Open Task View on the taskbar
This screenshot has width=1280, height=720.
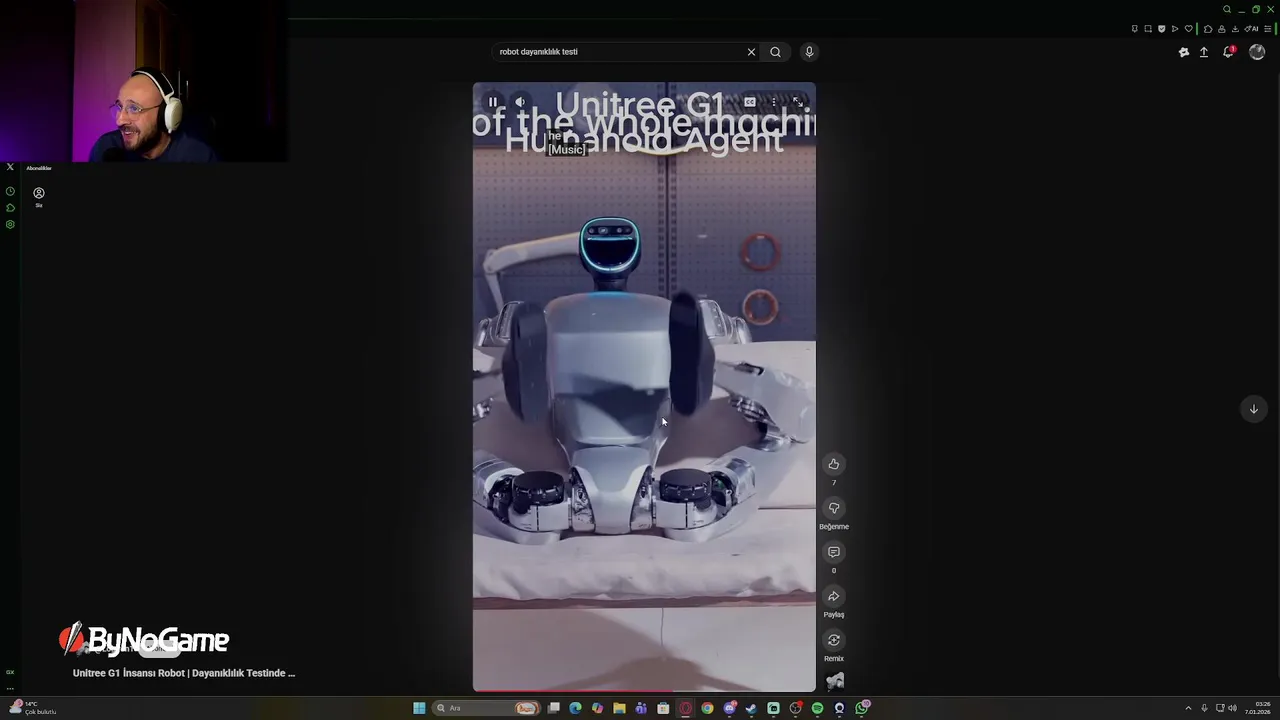(x=553, y=708)
